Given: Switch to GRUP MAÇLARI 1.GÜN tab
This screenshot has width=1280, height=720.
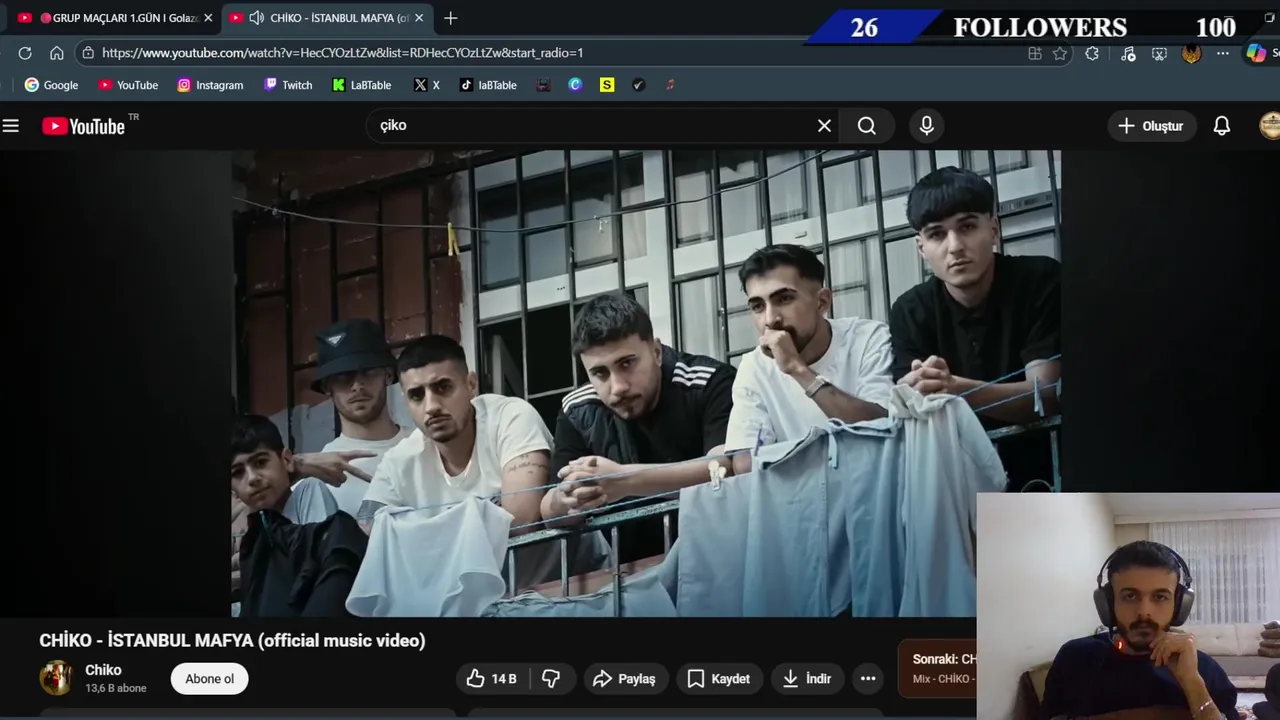Looking at the screenshot, I should [115, 18].
